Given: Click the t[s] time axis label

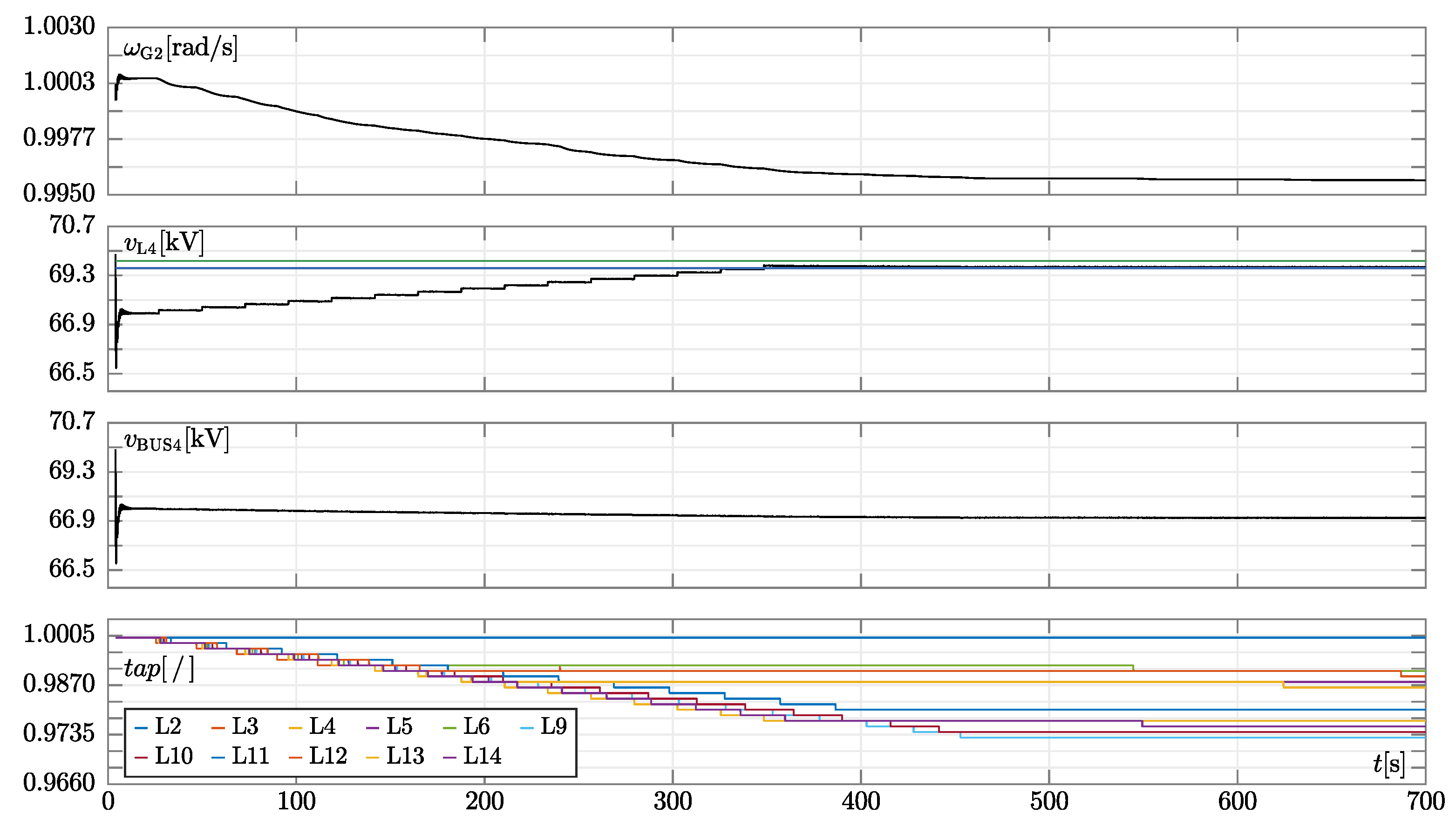Looking at the screenshot, I should coord(1388,764).
